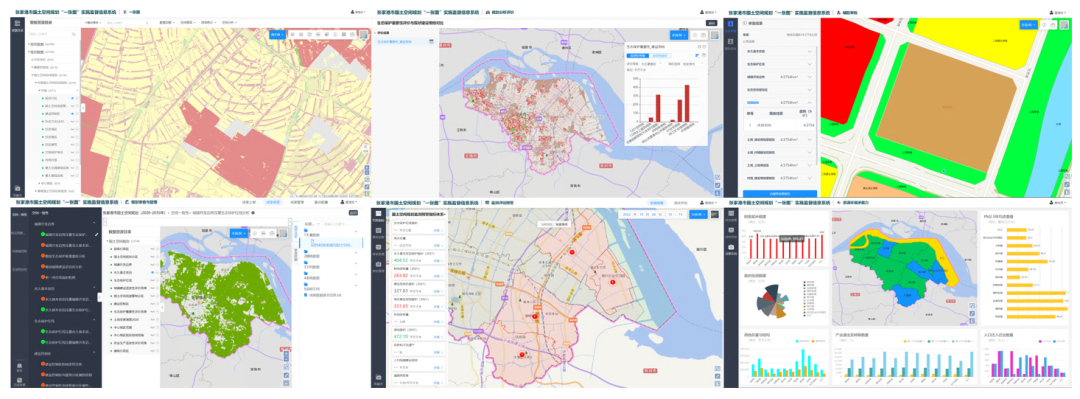
Task: Toggle the second blue layer switch in the data catalog tree
Action: (73, 113)
